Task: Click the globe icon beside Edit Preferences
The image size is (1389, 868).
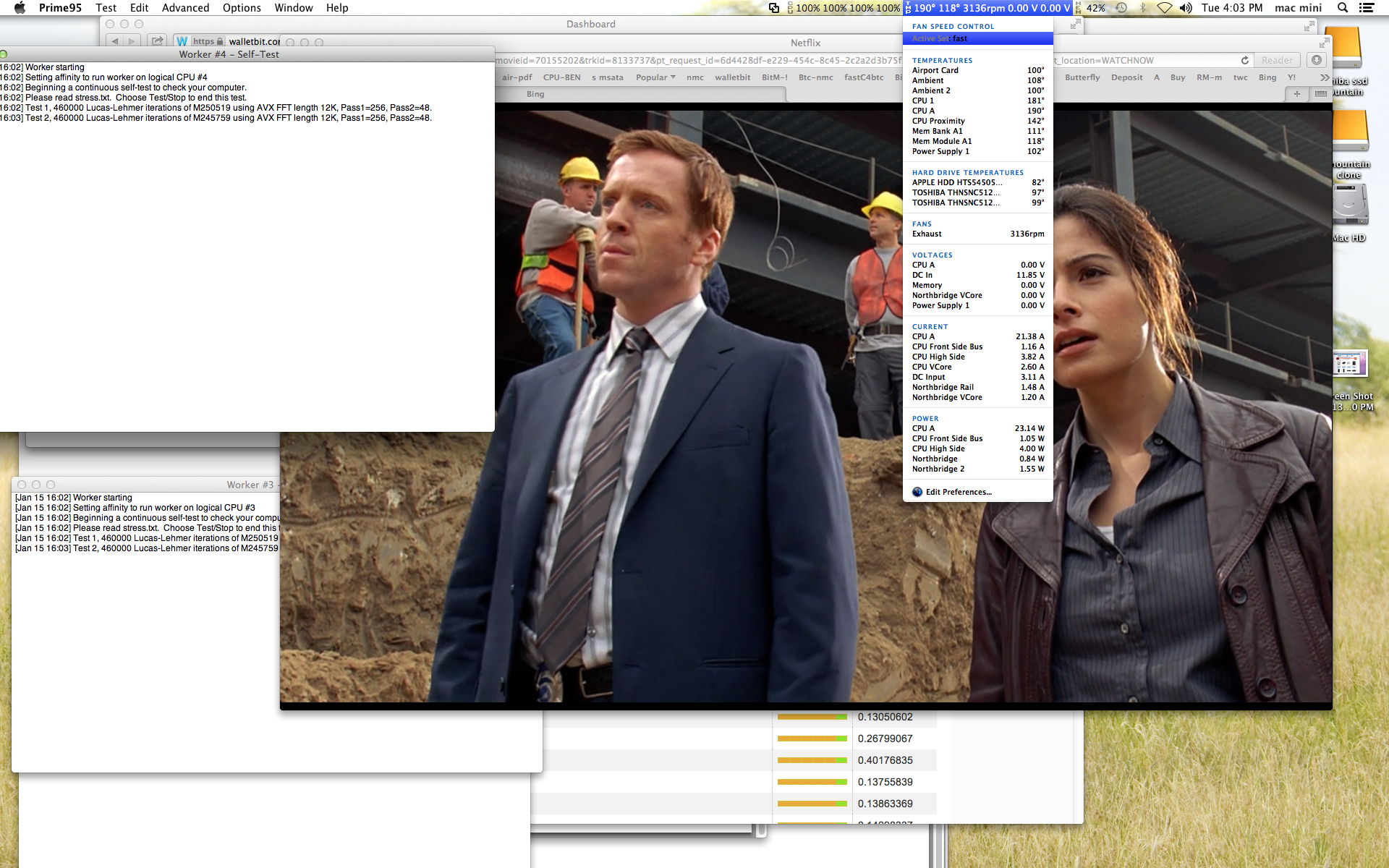Action: point(917,492)
